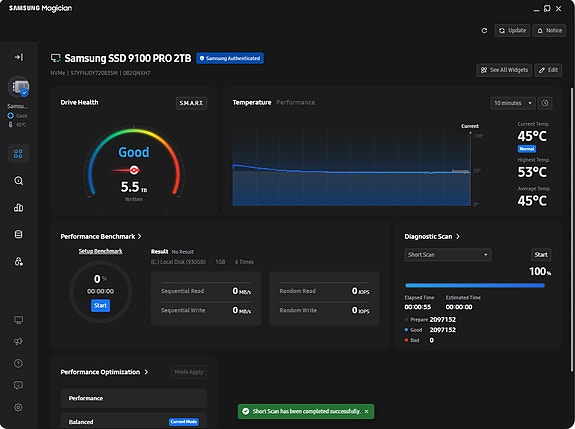Click the green checkmark in success notification
Image resolution: width=575 pixels, height=429 pixels.
(x=246, y=411)
